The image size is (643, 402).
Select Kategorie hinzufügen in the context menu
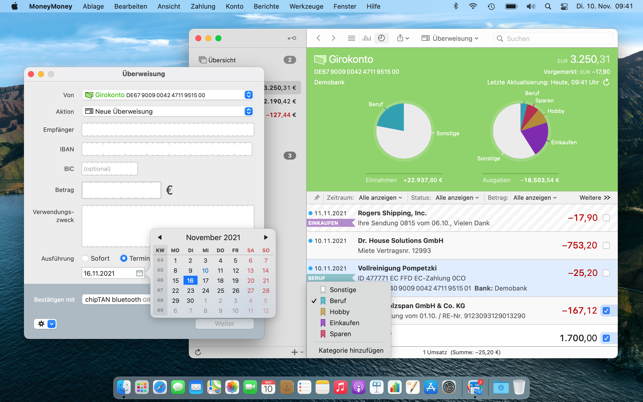[x=351, y=350]
